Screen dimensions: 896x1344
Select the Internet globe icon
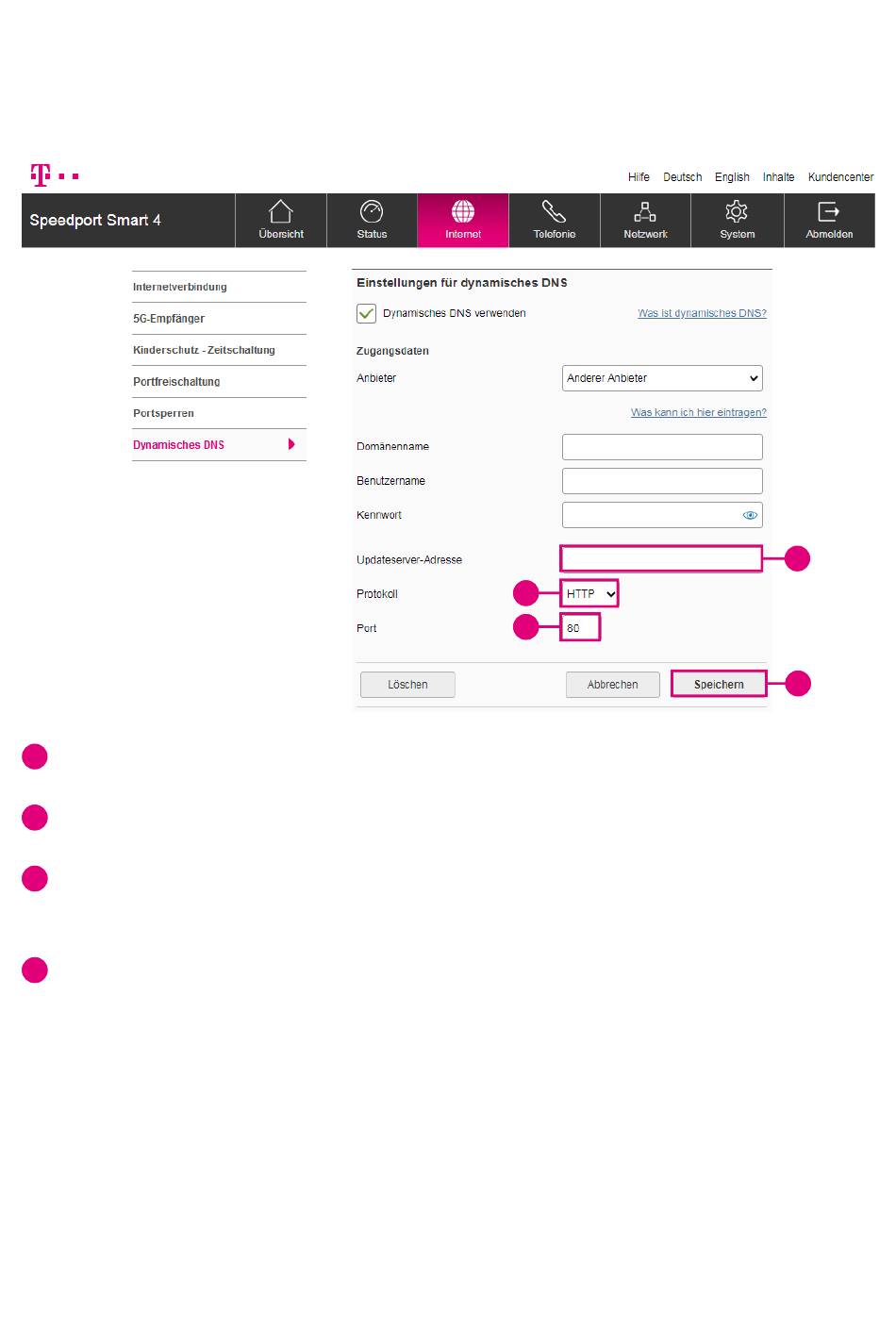point(463,212)
